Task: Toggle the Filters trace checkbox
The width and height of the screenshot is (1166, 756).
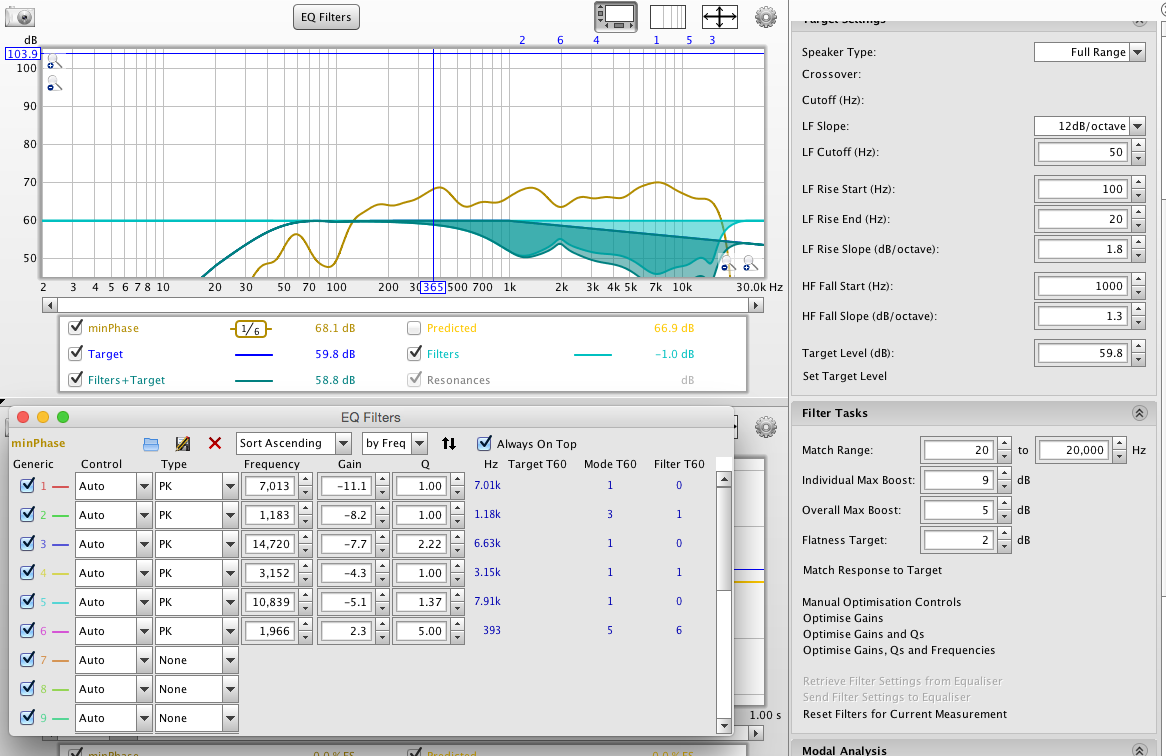Action: (414, 353)
